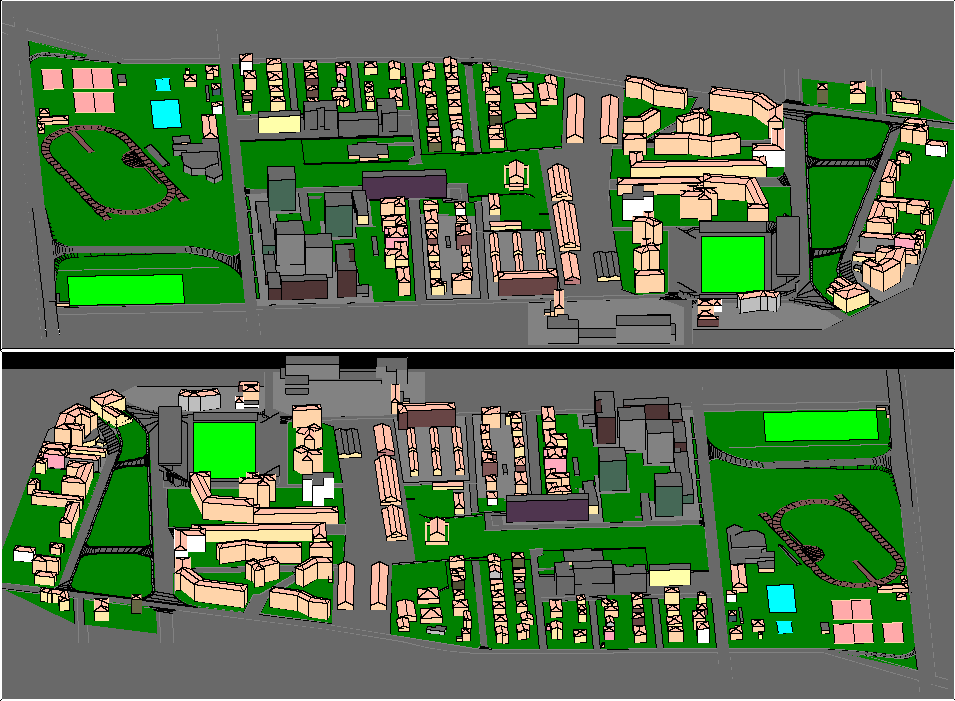Click the bright green stadium pitch in bottom view
Viewport: 955px width, 701px height.
tap(224, 449)
